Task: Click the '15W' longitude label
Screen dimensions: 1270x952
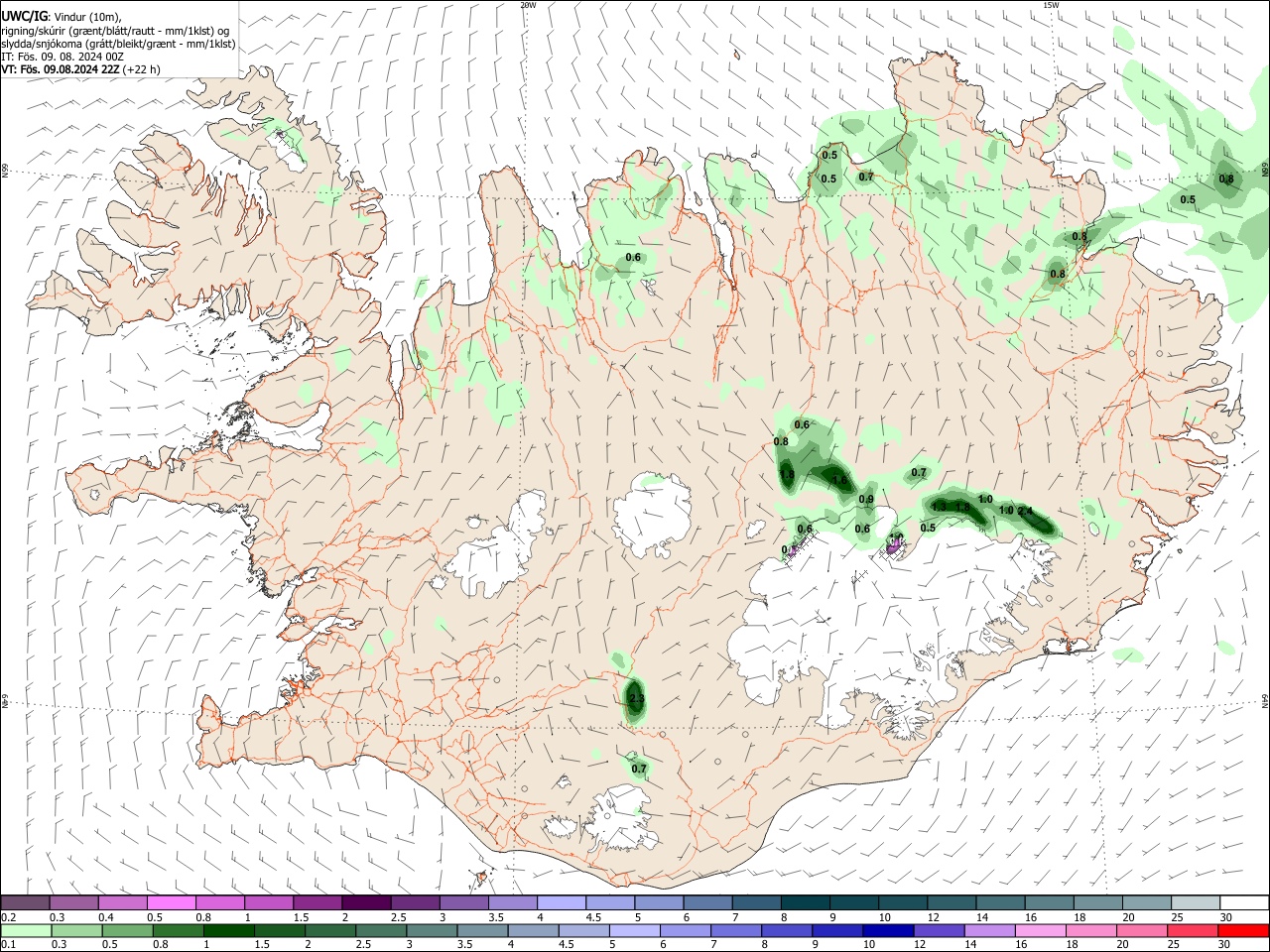Action: (x=1051, y=5)
